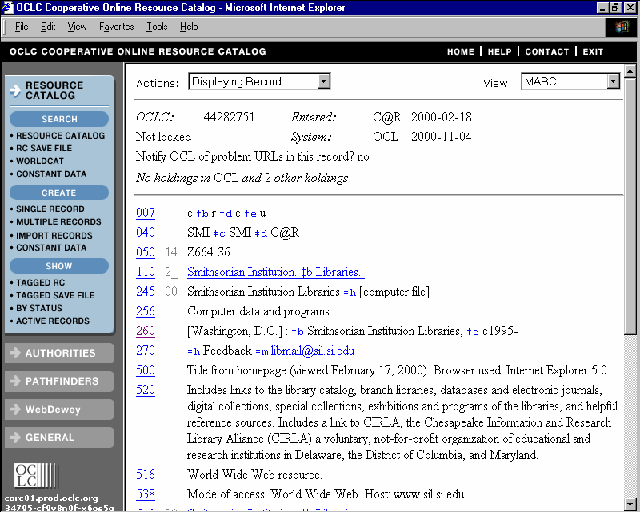640x512 pixels.
Task: Click the Authorities arrow icon
Action: tap(15, 353)
